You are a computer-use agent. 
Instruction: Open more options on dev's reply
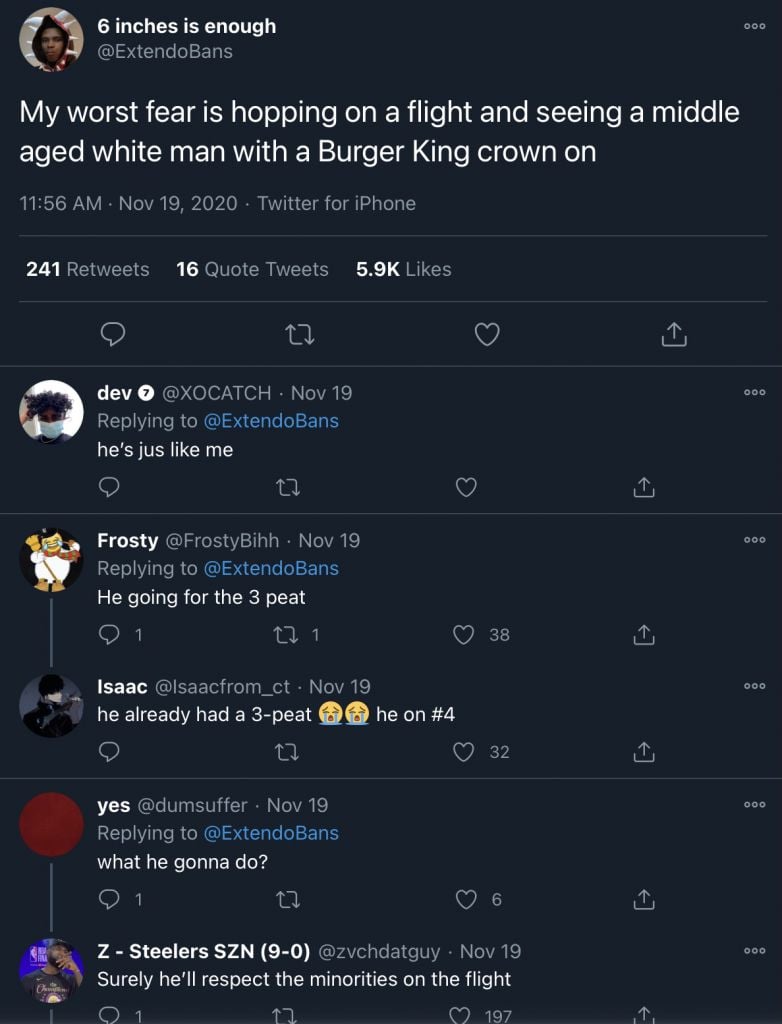754,393
